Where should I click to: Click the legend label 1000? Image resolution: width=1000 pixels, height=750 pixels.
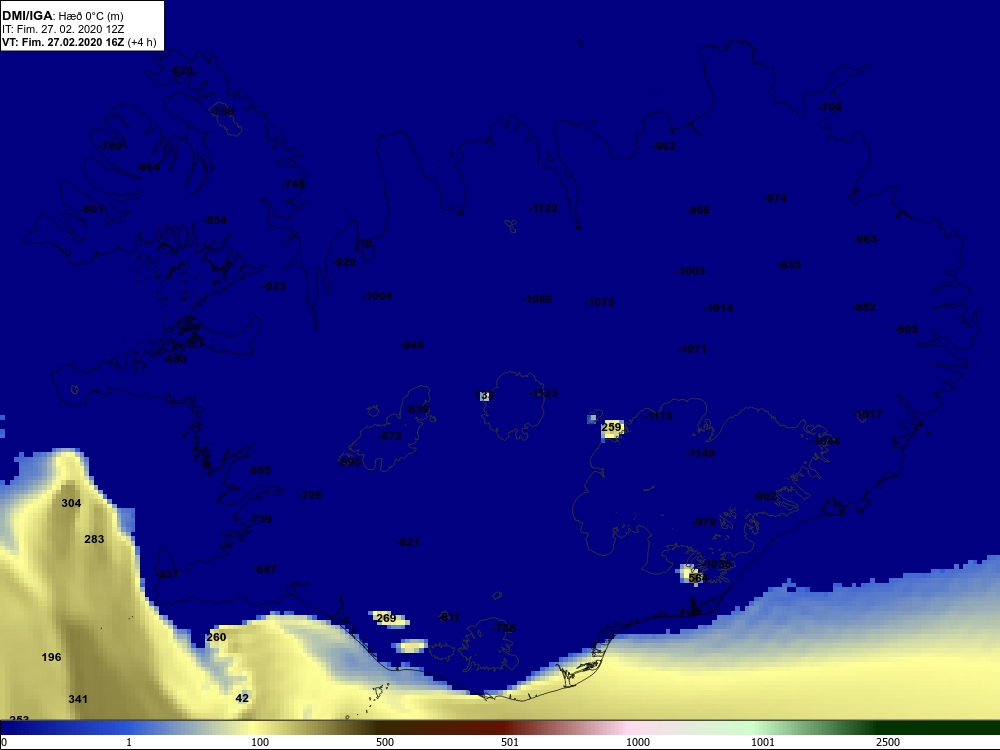coord(638,742)
